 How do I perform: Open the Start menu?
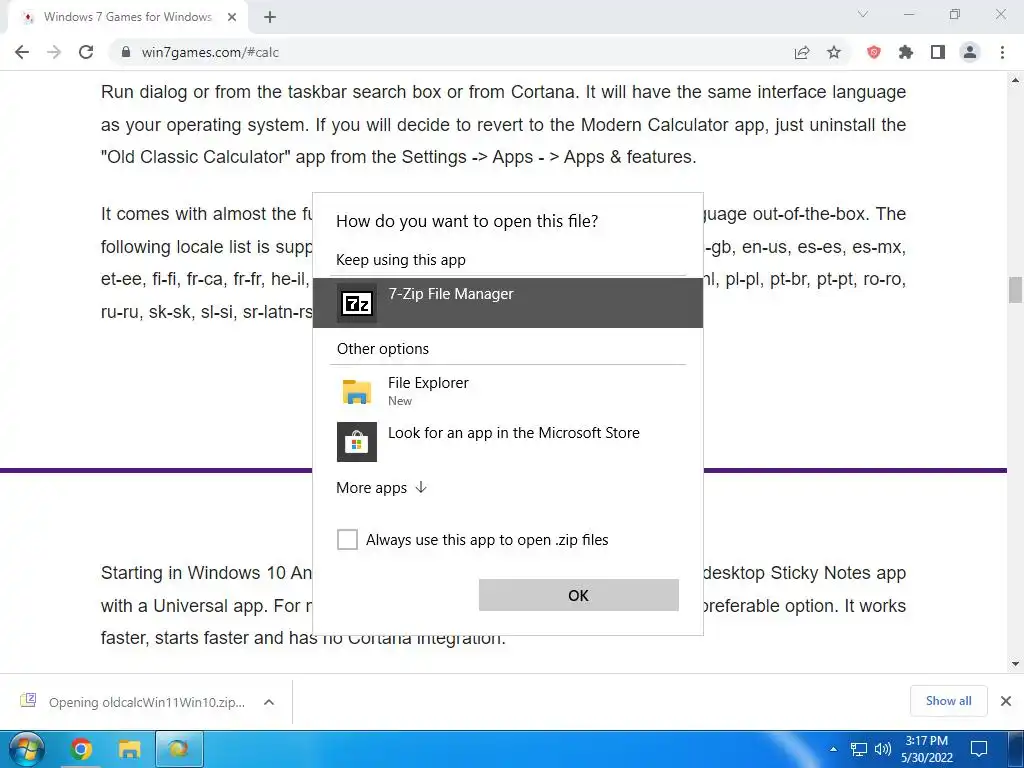click(27, 749)
